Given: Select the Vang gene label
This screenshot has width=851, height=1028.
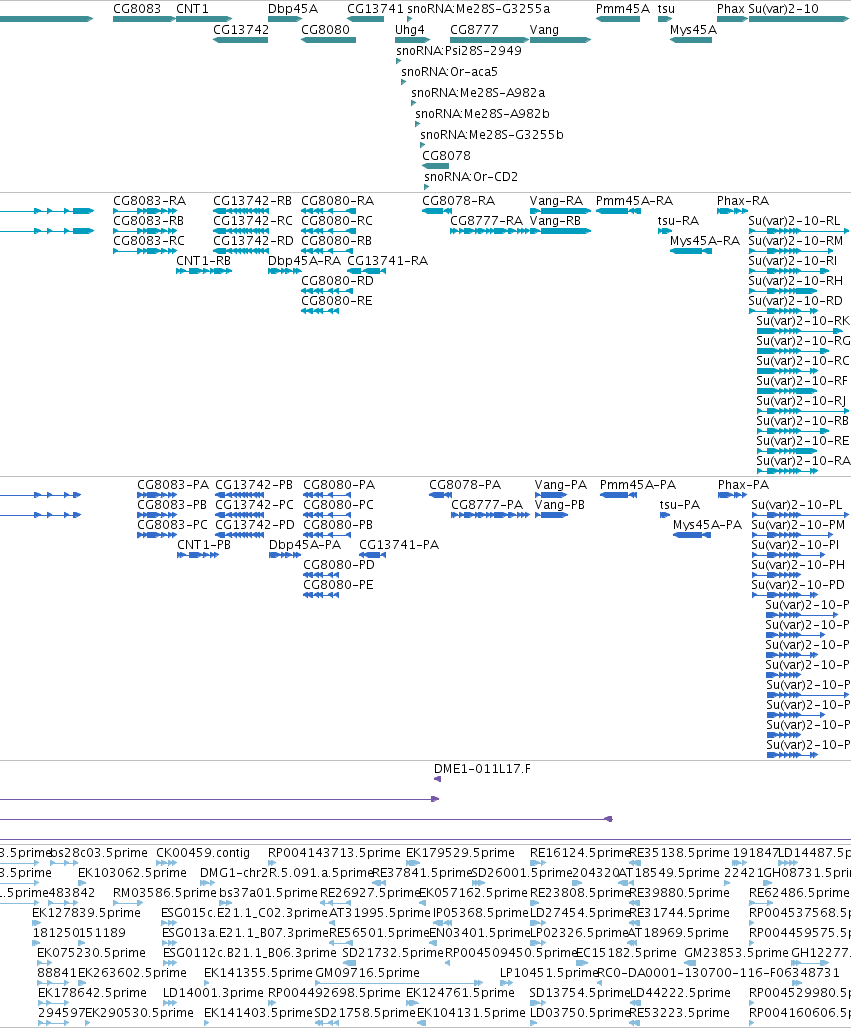Looking at the screenshot, I should 544,30.
